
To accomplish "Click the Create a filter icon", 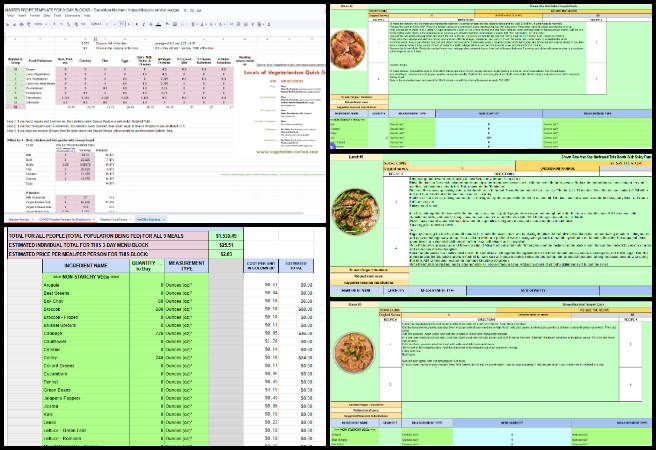I will 254,24.
